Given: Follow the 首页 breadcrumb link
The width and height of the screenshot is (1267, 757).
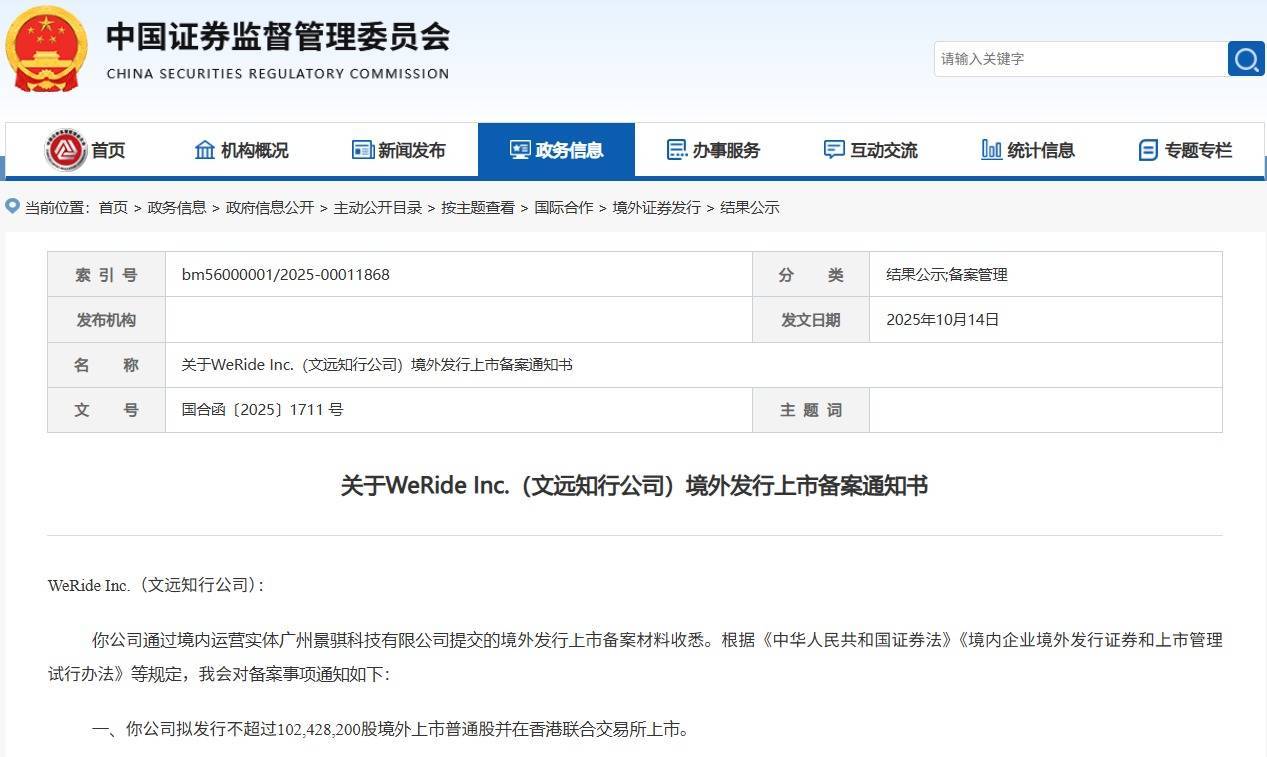Looking at the screenshot, I should click(113, 208).
